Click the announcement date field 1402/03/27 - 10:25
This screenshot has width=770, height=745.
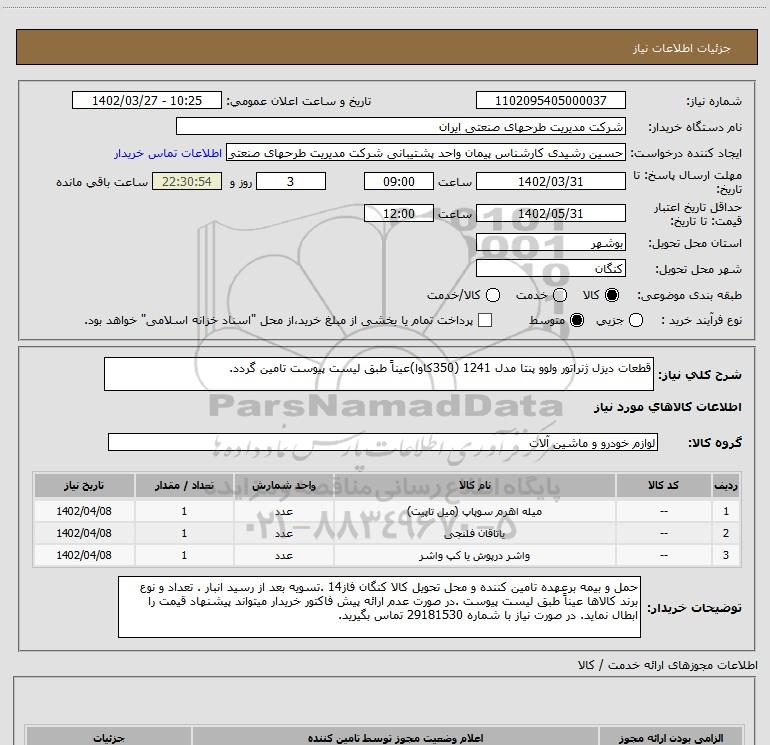pos(147,100)
